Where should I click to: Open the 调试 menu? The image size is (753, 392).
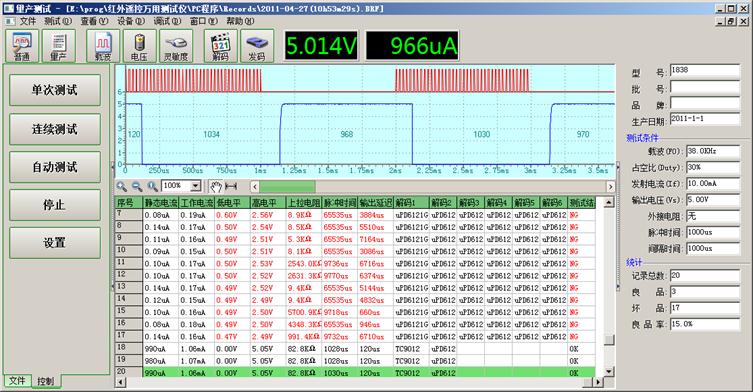[x=167, y=21]
